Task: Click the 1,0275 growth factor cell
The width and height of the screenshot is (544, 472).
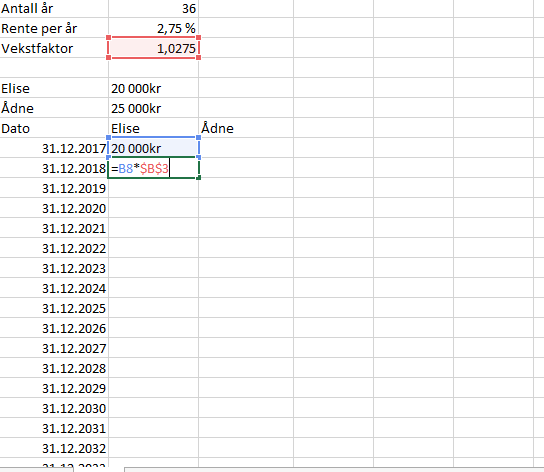Action: (x=153, y=48)
